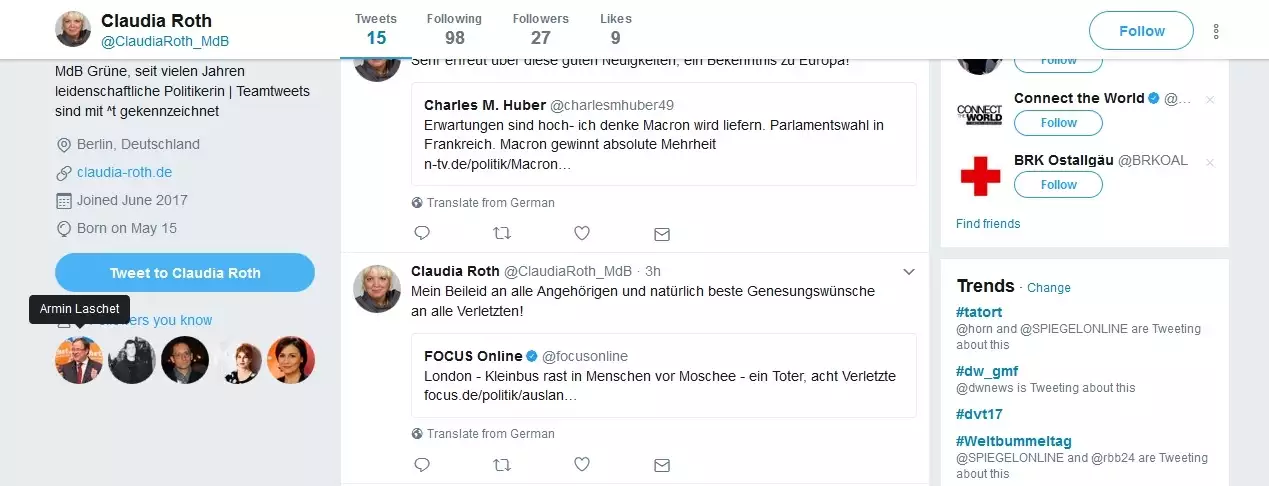Open the #tatort trend

pos(979,312)
